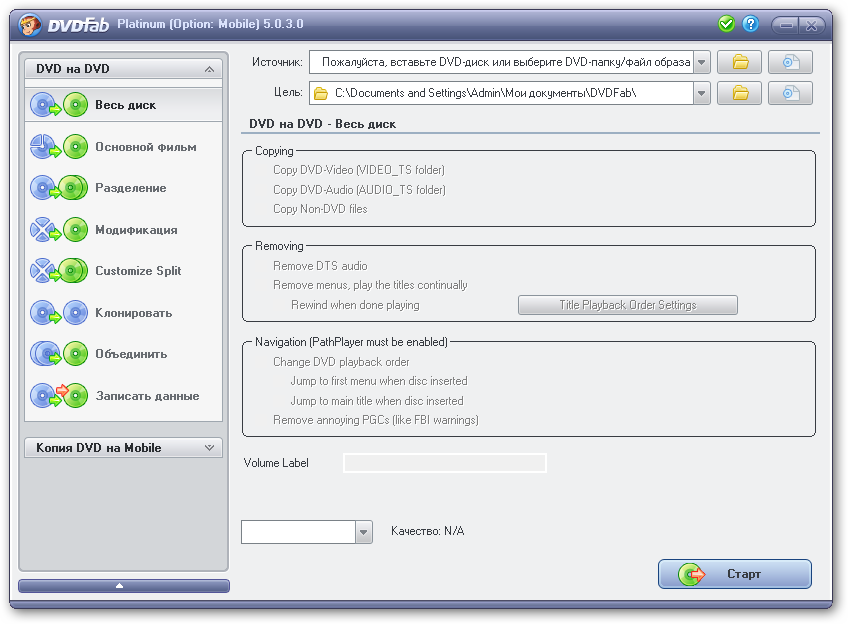Open the blue help question mark icon
848x624 pixels.
[751, 24]
